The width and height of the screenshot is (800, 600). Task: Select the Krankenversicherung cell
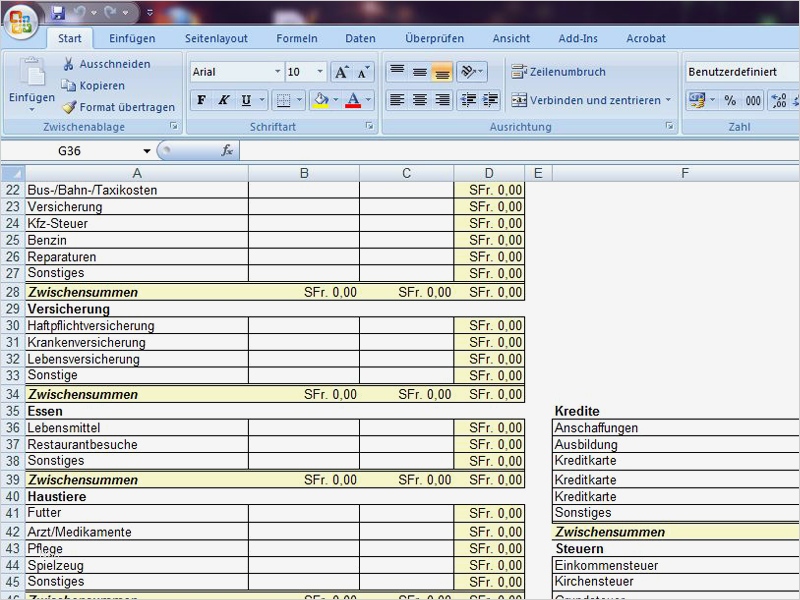(x=137, y=342)
